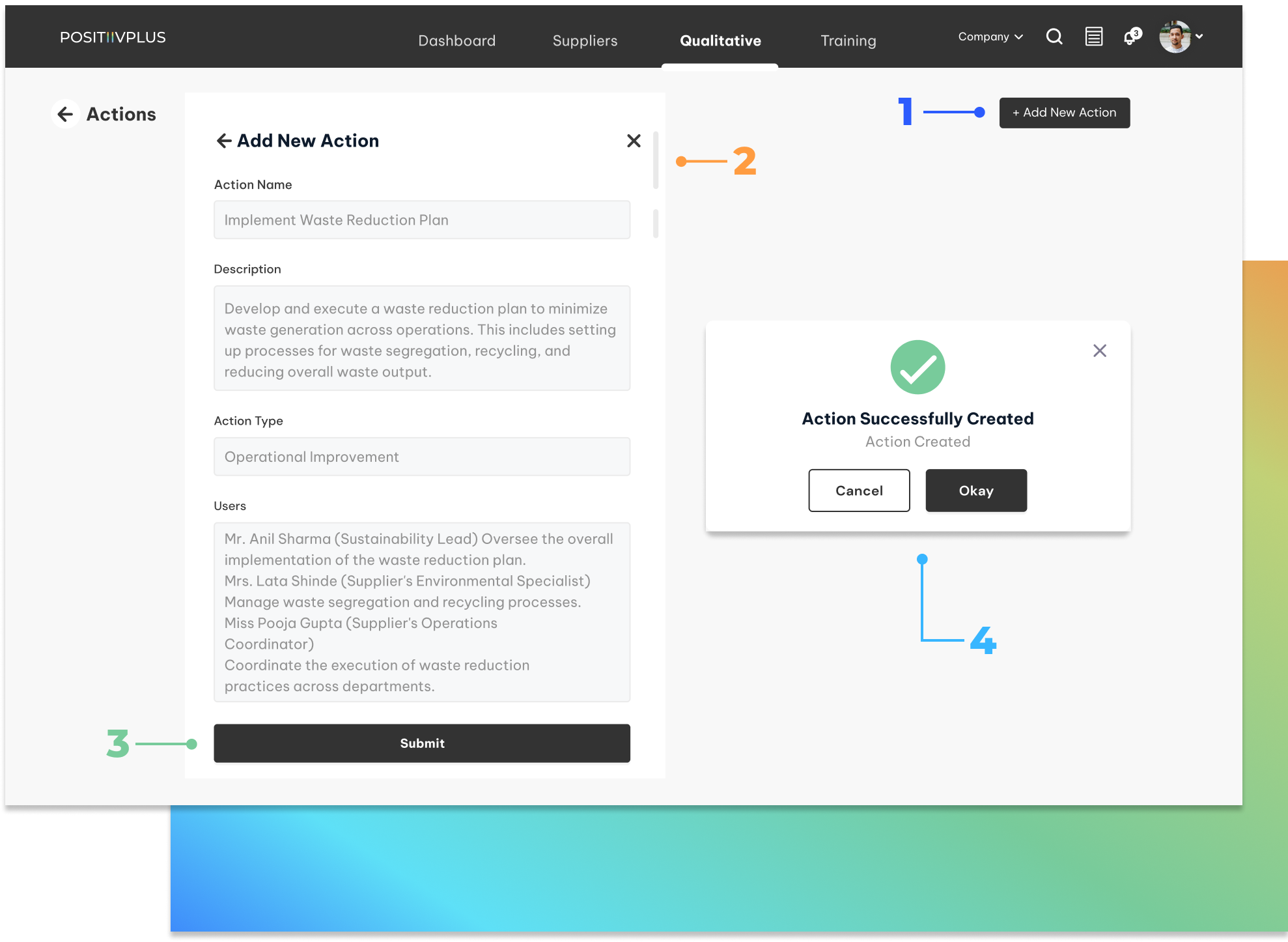Switch to the Dashboard tab
Image resolution: width=1288 pixels, height=942 pixels.
point(456,40)
